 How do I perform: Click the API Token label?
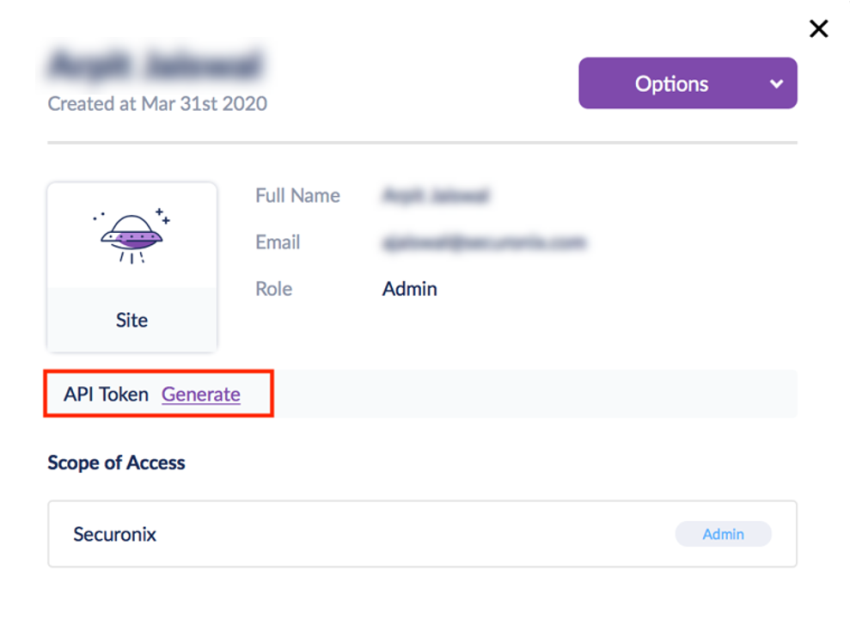tap(106, 394)
